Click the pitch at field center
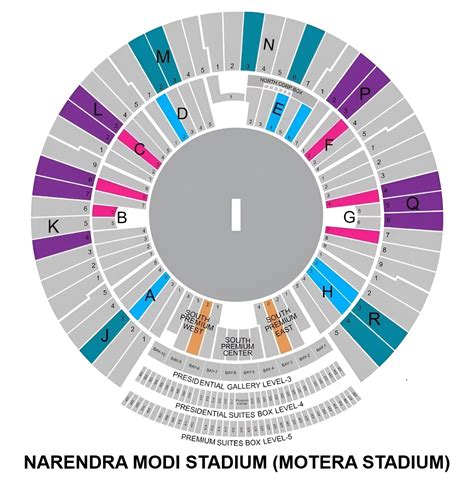 pos(236,215)
